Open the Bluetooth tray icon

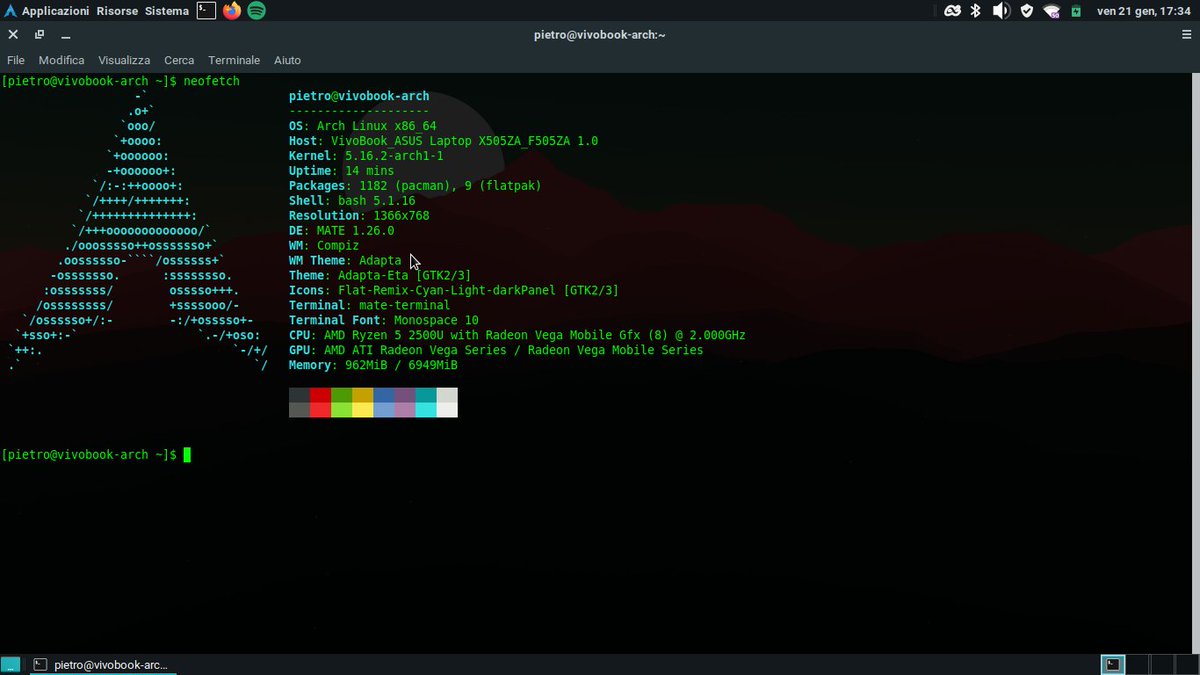tap(977, 11)
